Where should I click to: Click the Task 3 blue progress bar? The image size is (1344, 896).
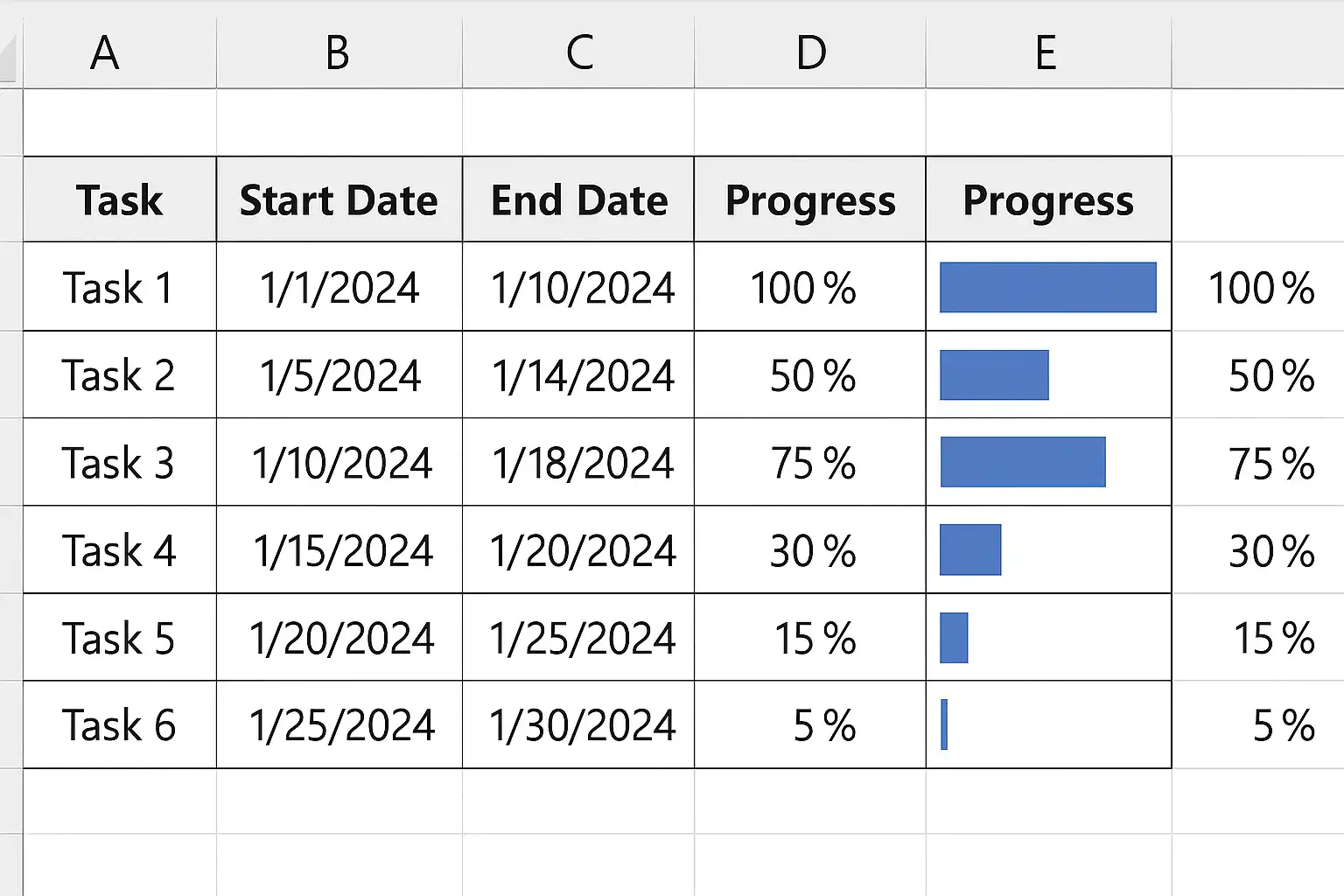pyautogui.click(x=1023, y=462)
